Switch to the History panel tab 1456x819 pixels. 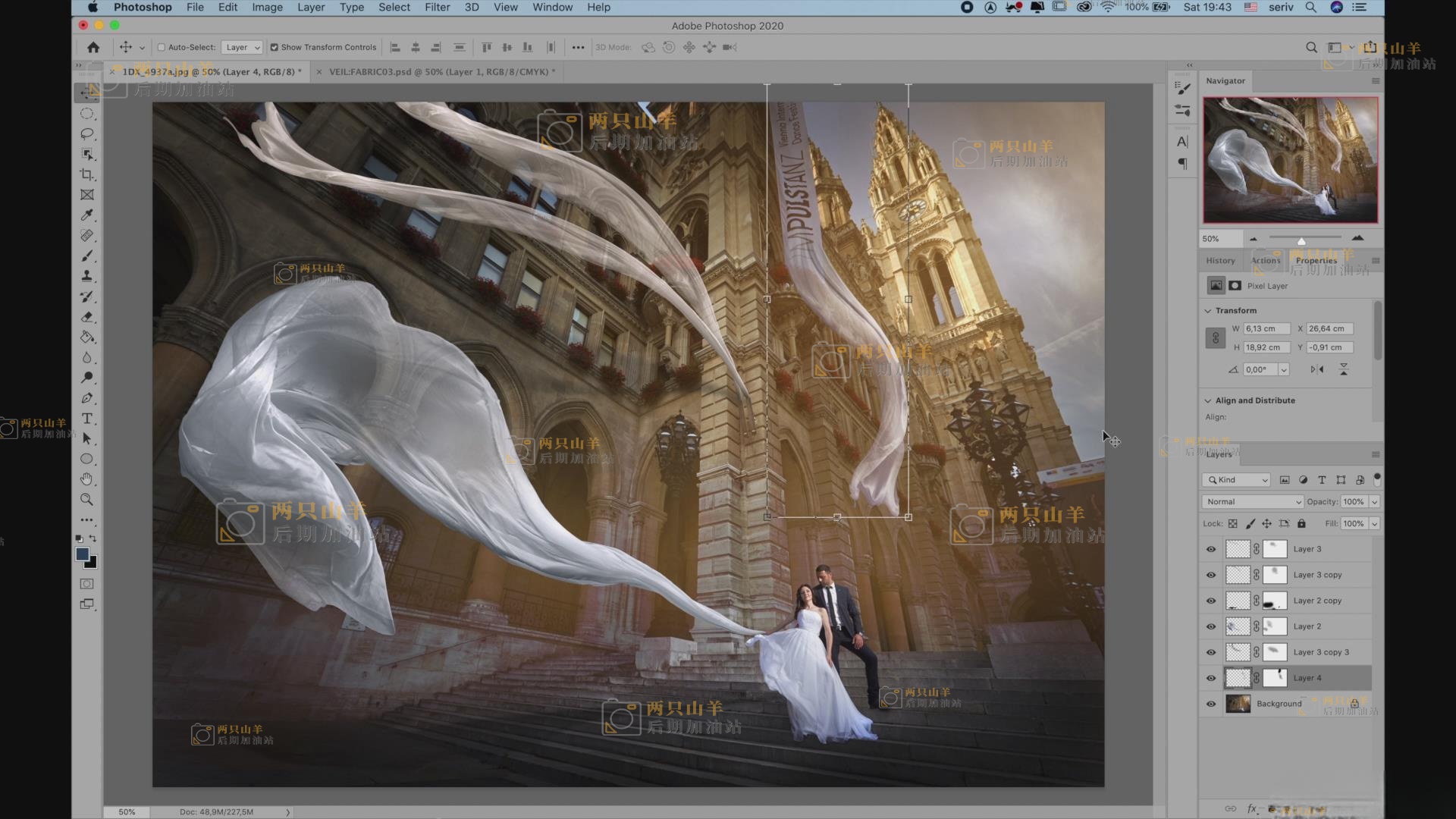pyautogui.click(x=1220, y=261)
